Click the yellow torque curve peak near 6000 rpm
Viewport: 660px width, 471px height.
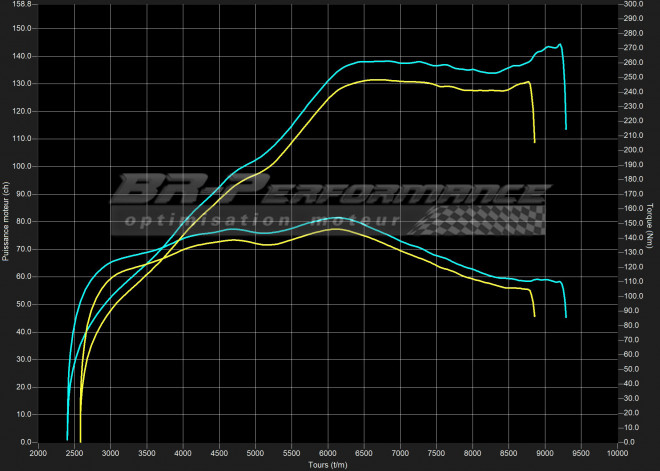click(335, 229)
